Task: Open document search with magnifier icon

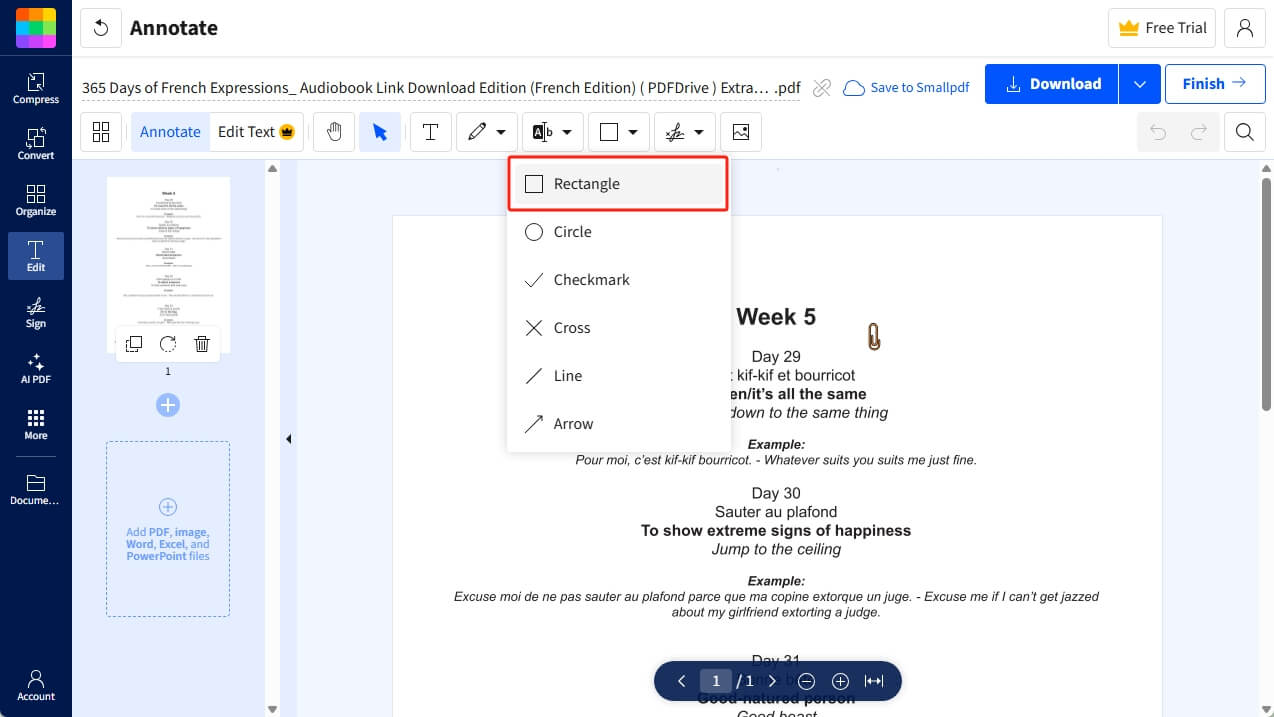Action: click(x=1244, y=131)
